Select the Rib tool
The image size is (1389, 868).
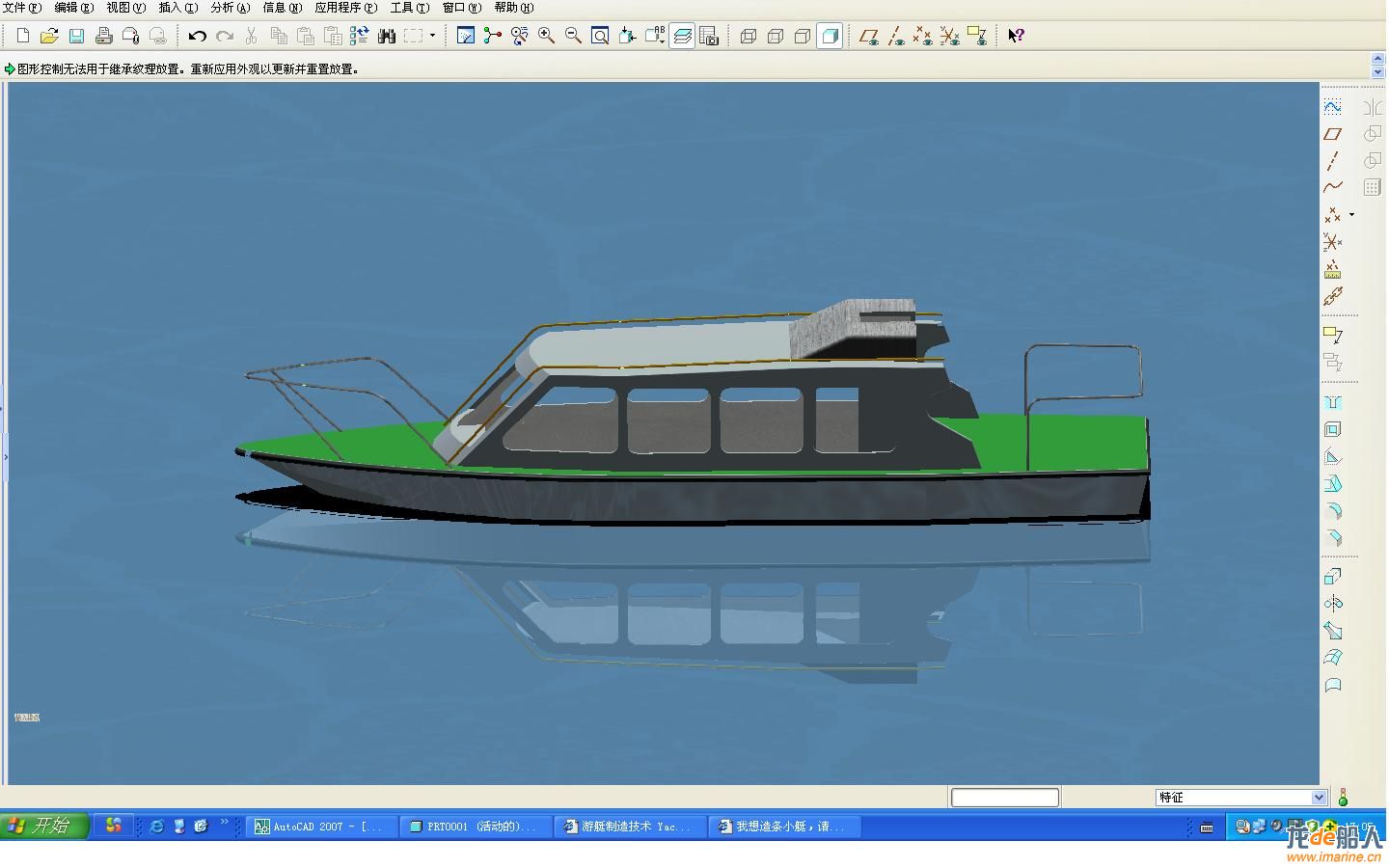coord(1333,456)
